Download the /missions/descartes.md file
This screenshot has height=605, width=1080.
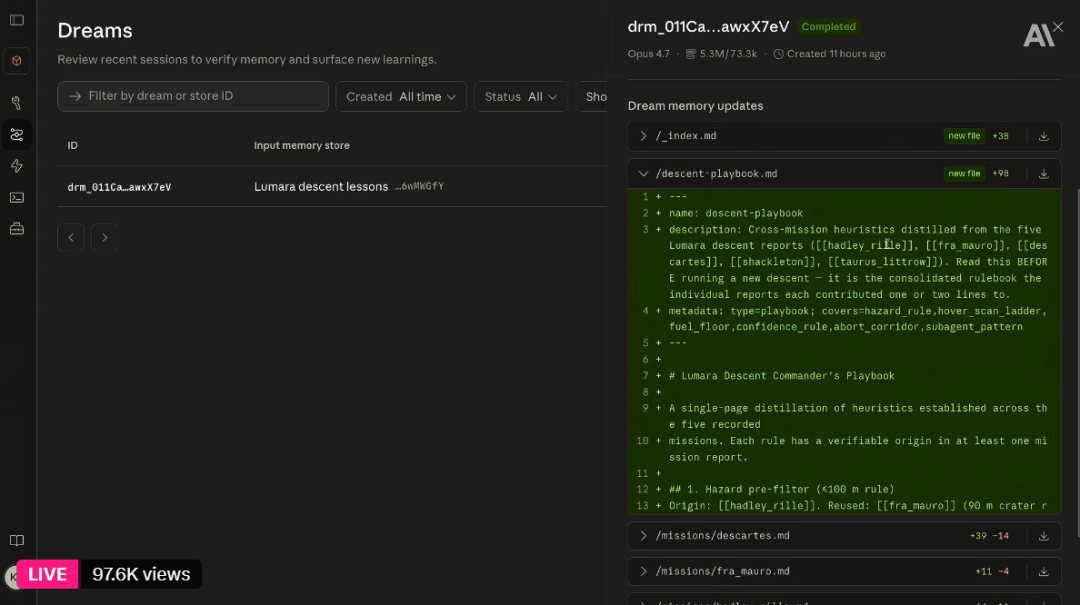(x=1043, y=536)
